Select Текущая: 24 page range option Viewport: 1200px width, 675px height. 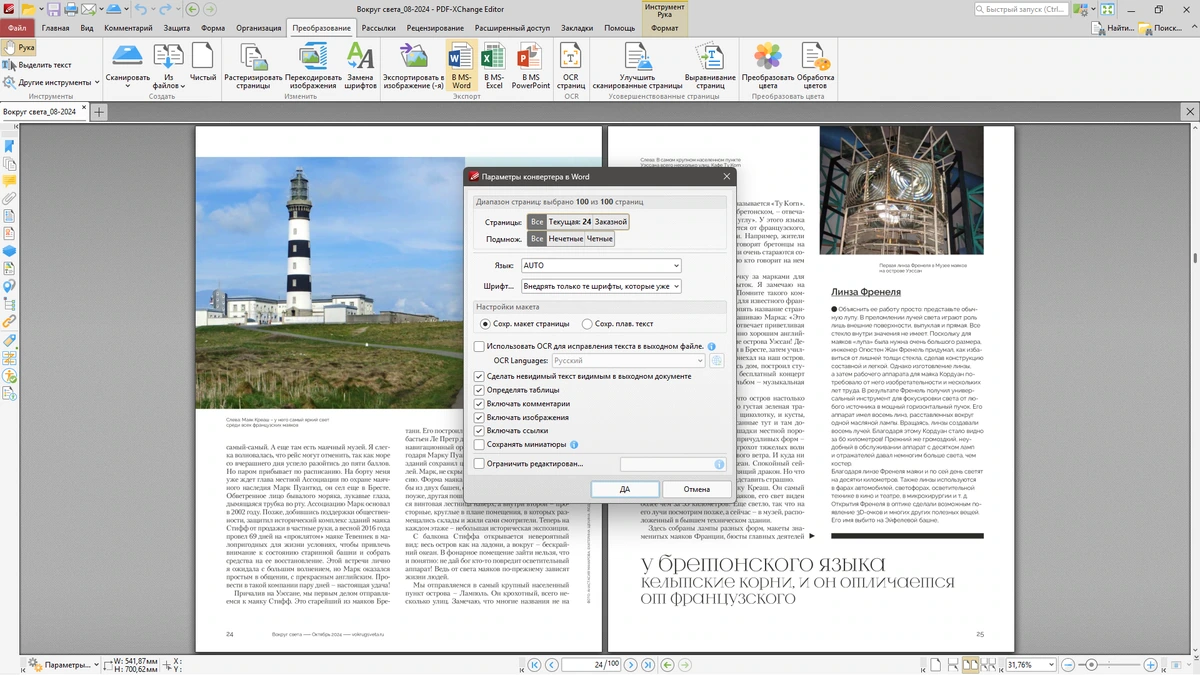[570, 222]
